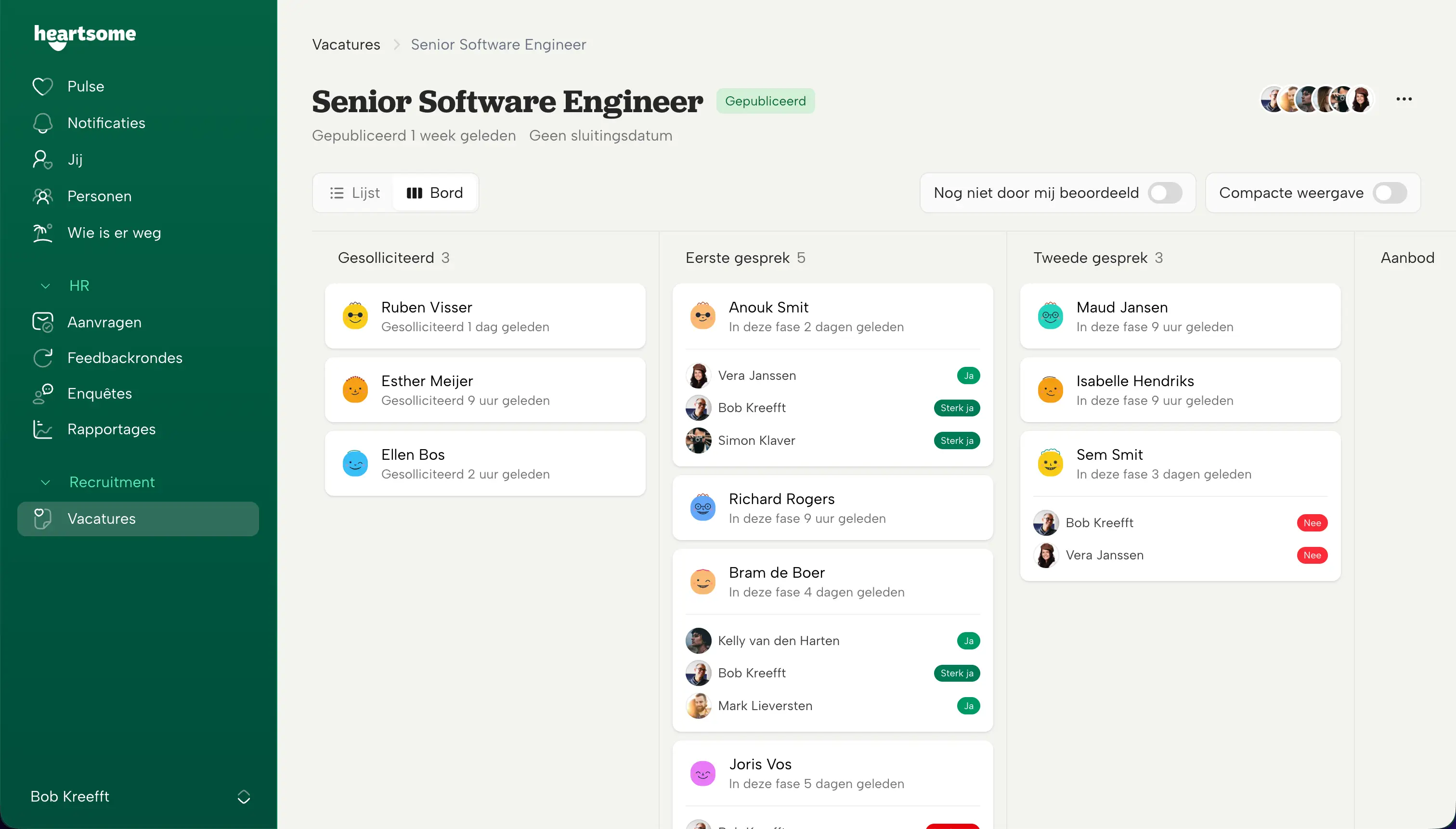Open the three-dots more options menu
The image size is (1456, 829).
(x=1404, y=99)
